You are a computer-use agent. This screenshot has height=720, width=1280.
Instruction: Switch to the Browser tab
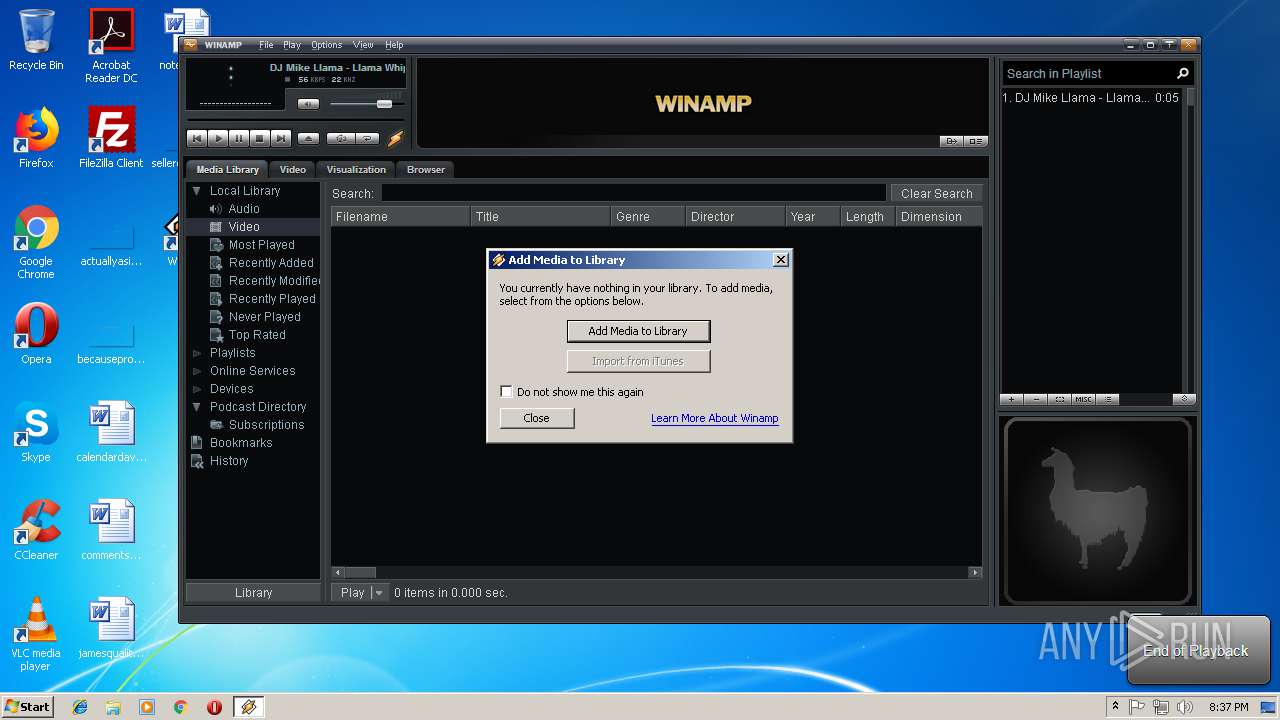[426, 169]
